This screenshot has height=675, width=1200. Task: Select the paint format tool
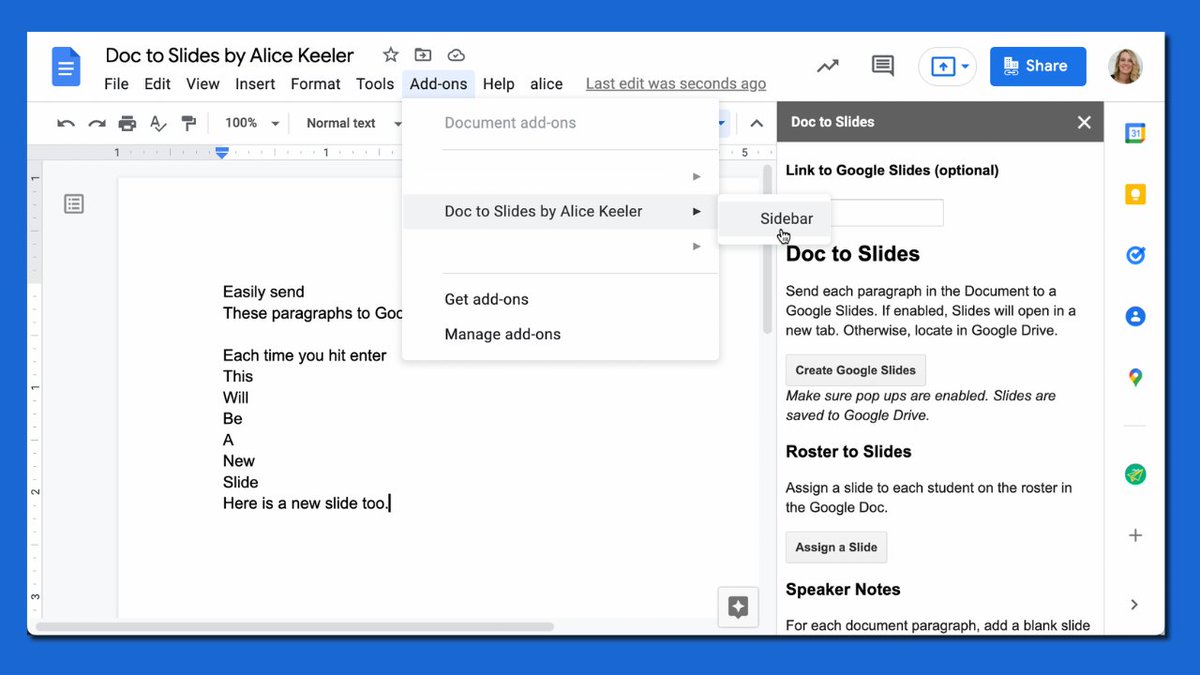[x=188, y=123]
